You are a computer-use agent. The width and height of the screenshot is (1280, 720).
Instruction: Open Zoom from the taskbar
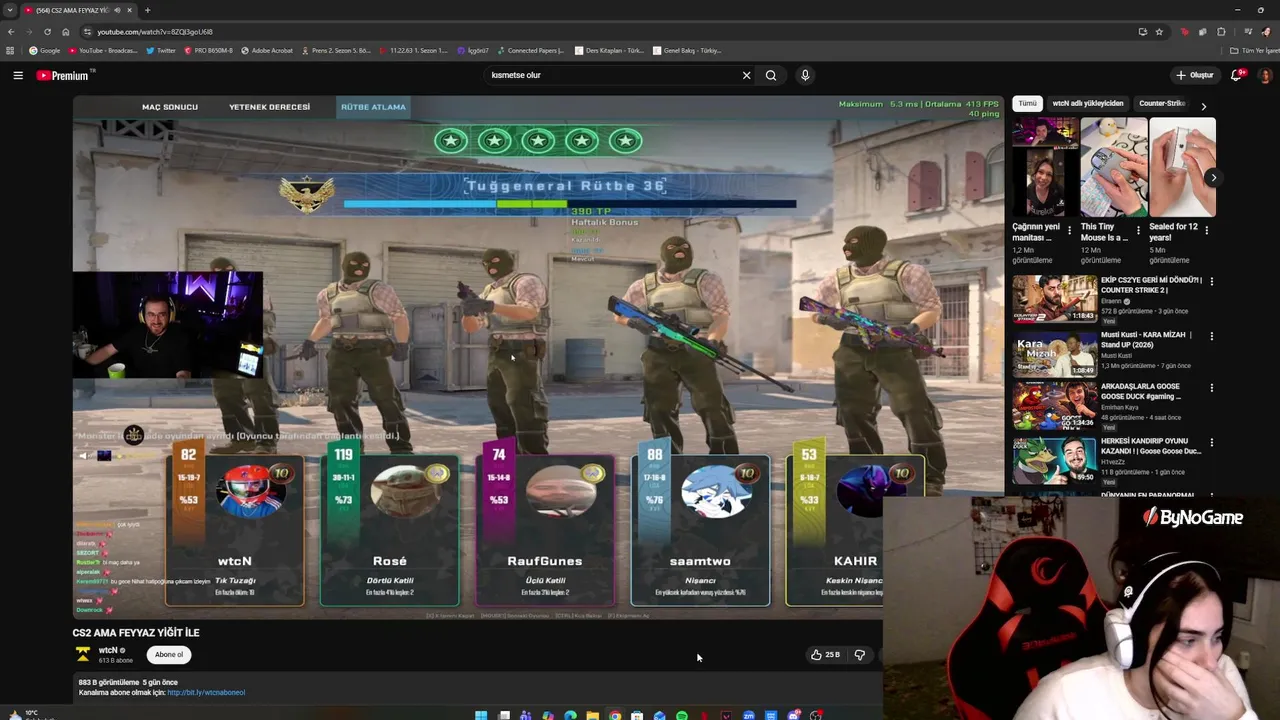[749, 715]
